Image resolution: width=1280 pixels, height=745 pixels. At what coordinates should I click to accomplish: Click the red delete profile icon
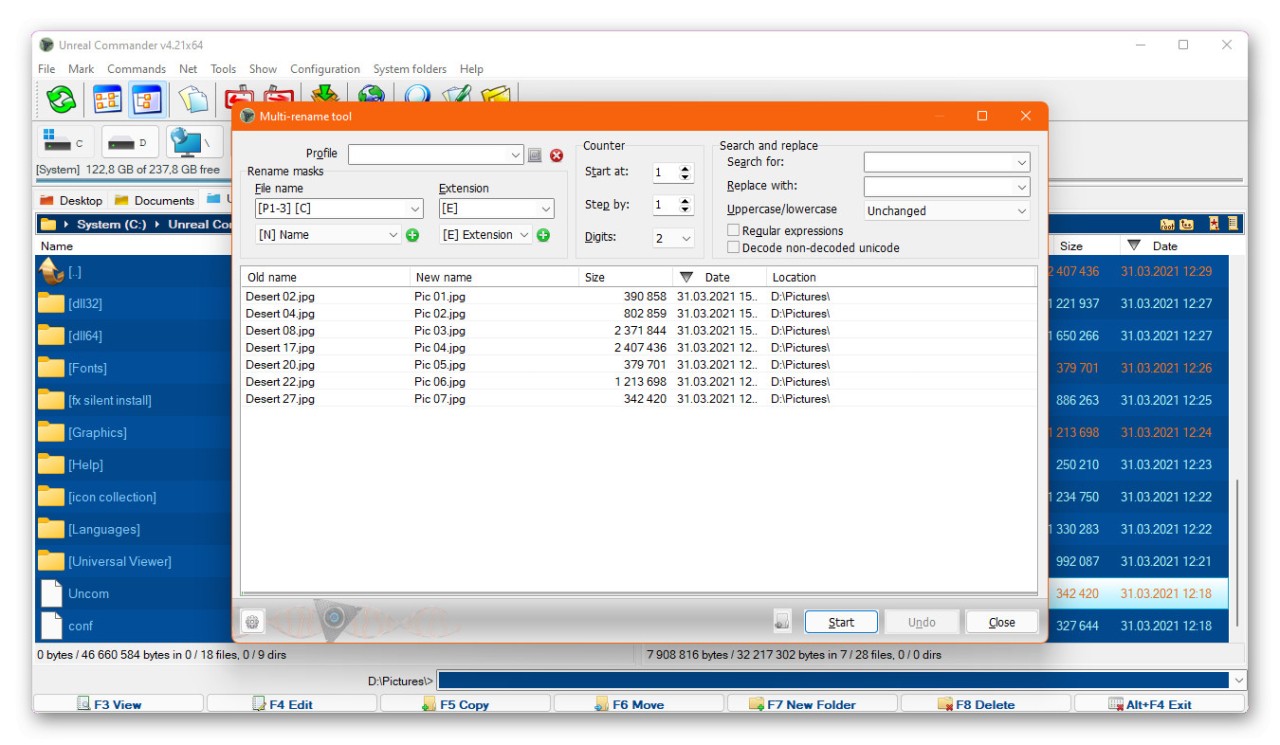click(x=557, y=155)
